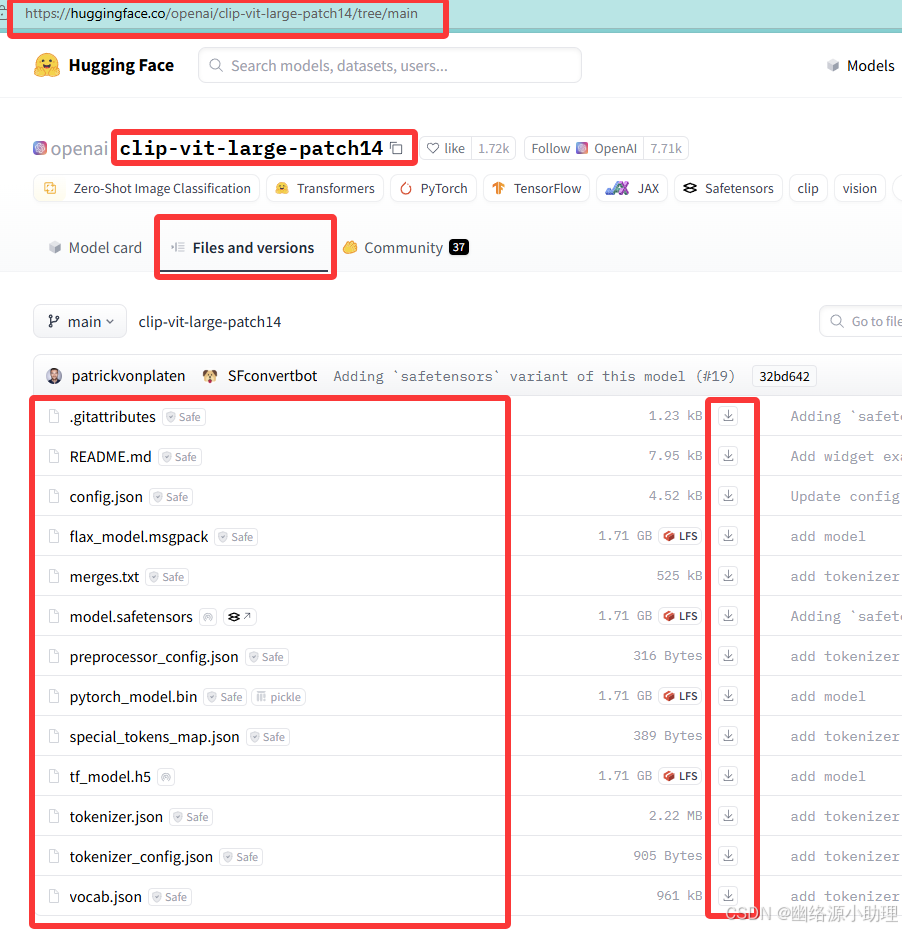The width and height of the screenshot is (902, 929).
Task: Click the JAX tag
Action: 632,188
